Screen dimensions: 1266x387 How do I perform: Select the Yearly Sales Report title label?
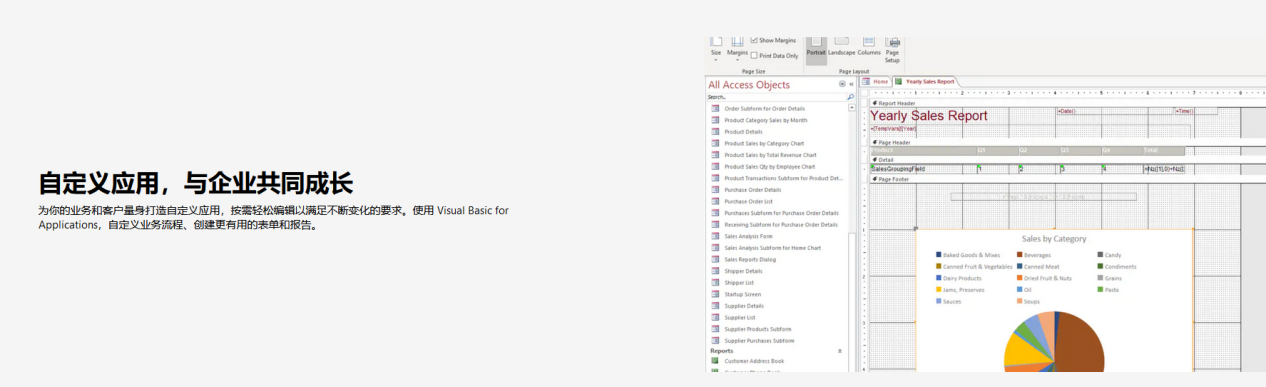(929, 116)
